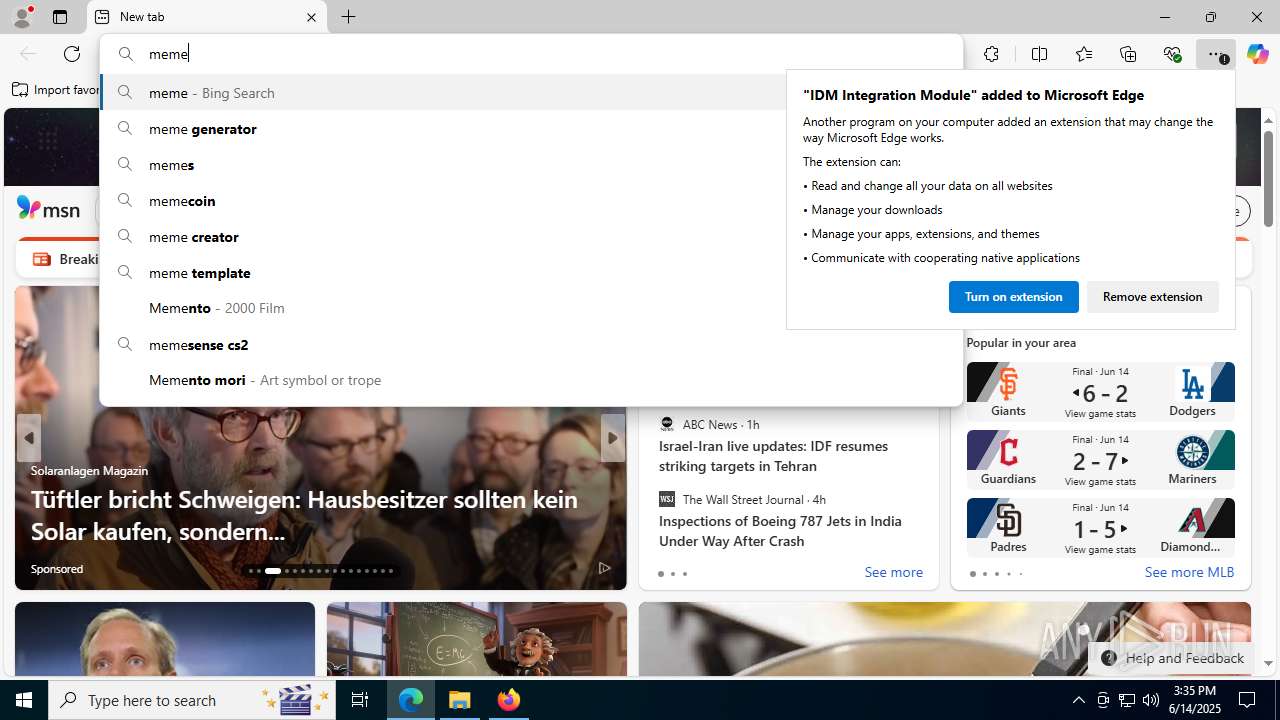View Guardians vs Mariners game stats
The width and height of the screenshot is (1280, 720).
point(1100,482)
